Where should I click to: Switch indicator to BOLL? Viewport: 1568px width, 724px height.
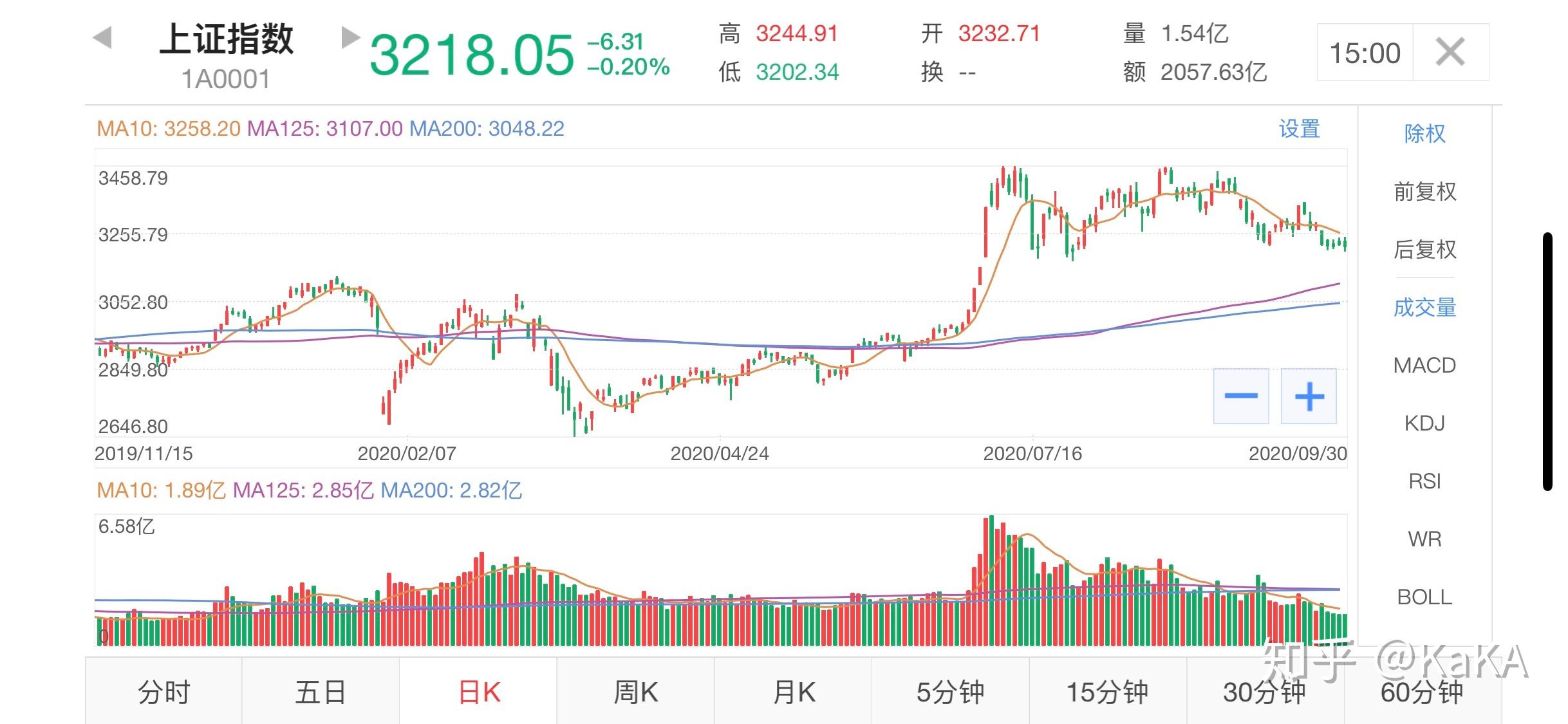(1424, 597)
